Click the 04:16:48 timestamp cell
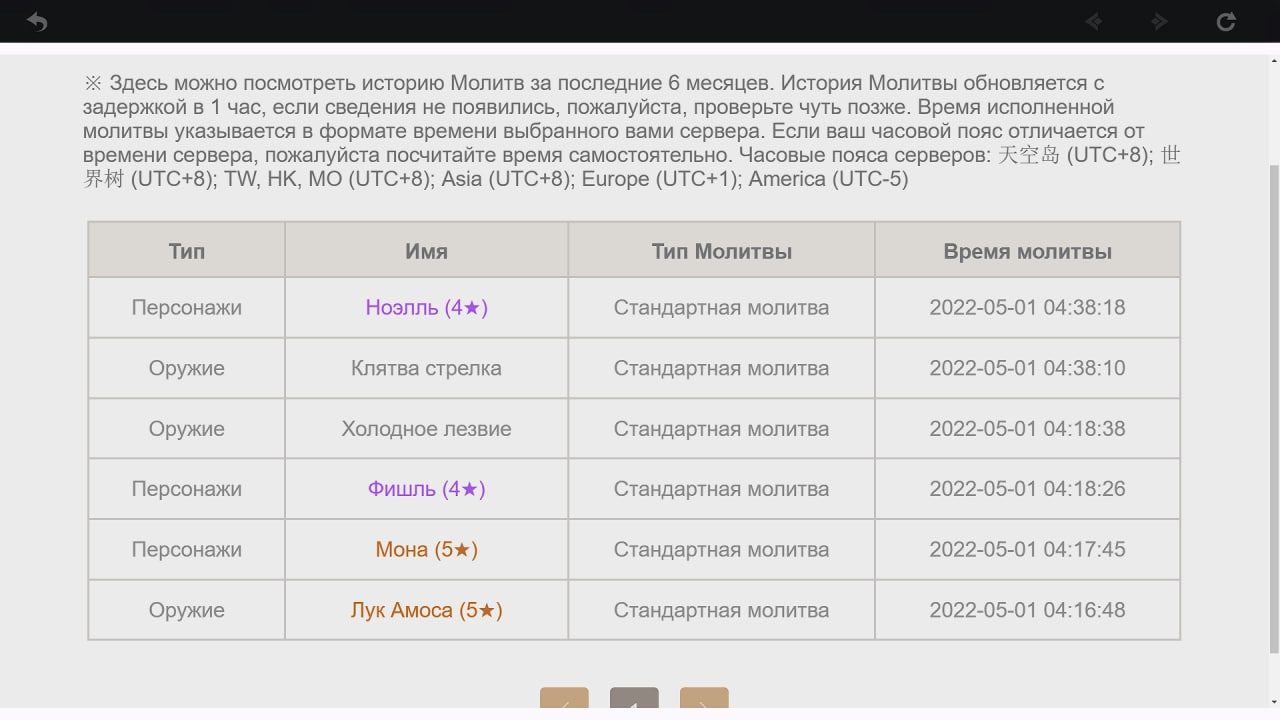This screenshot has height=720, width=1280. pyautogui.click(x=1027, y=610)
